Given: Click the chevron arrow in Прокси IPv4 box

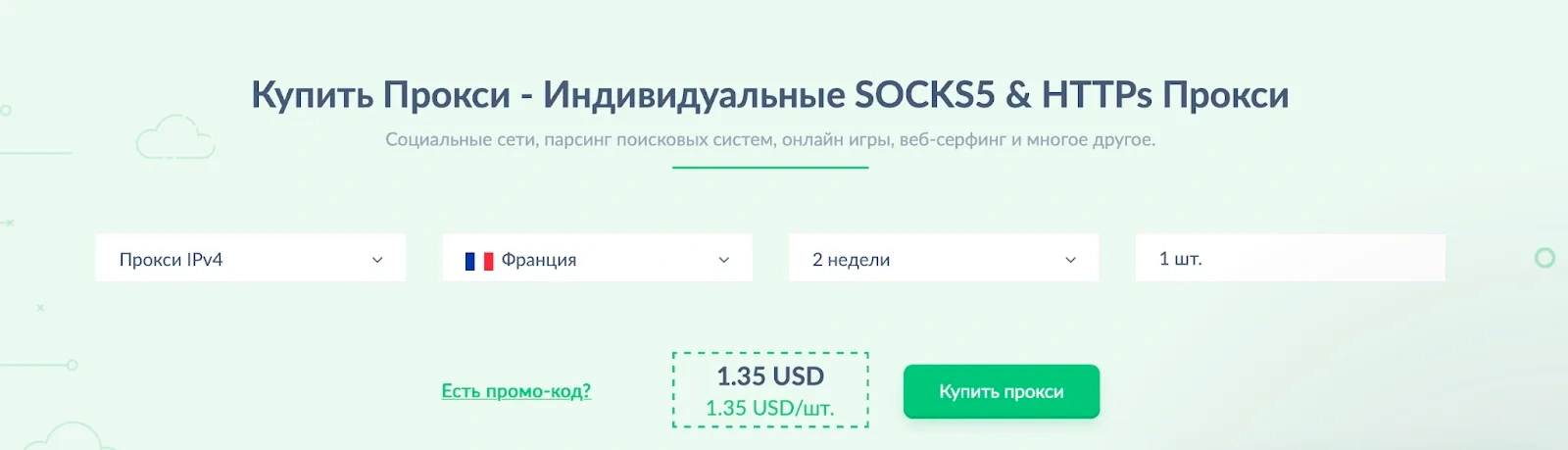Looking at the screenshot, I should click(377, 260).
